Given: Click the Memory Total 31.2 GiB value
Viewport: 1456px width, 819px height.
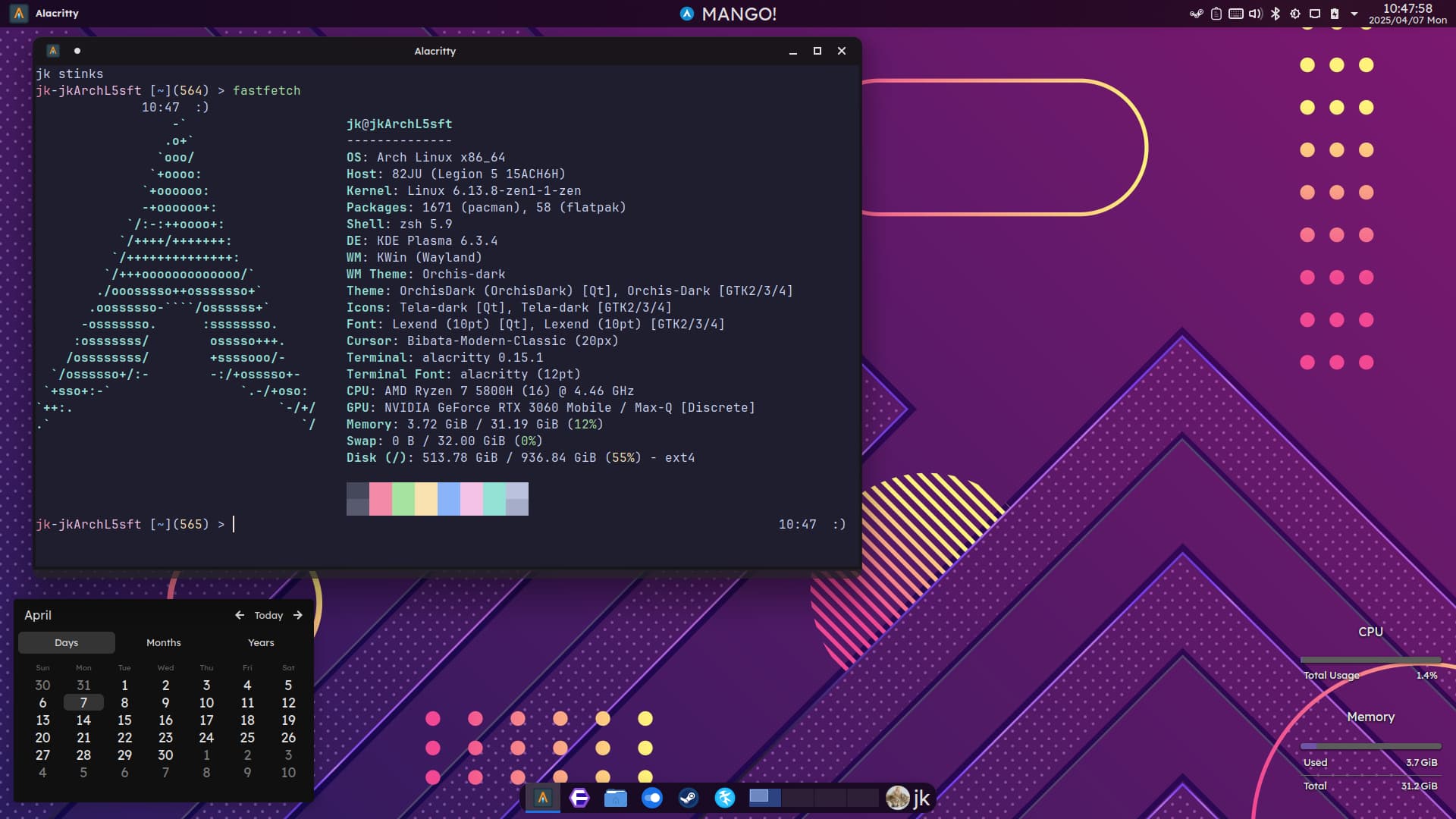Looking at the screenshot, I should pyautogui.click(x=1420, y=786).
